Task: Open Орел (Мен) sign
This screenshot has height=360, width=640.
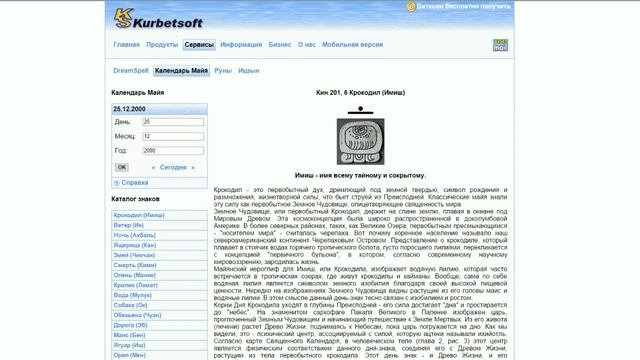Action: tap(129, 355)
